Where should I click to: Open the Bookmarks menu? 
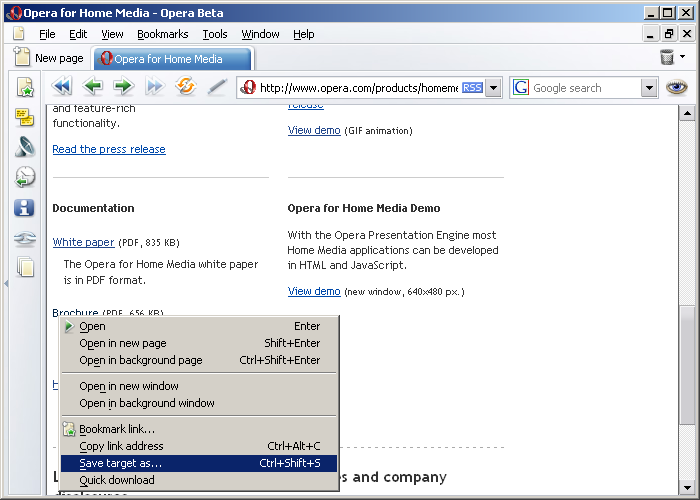tap(162, 34)
